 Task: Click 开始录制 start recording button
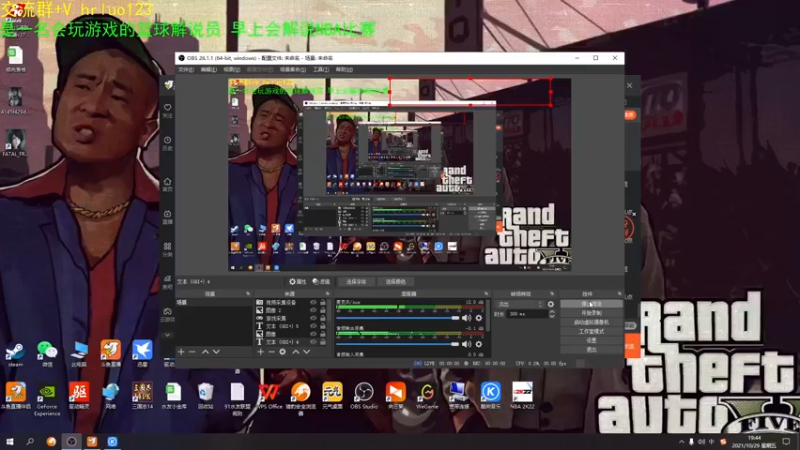[591, 313]
